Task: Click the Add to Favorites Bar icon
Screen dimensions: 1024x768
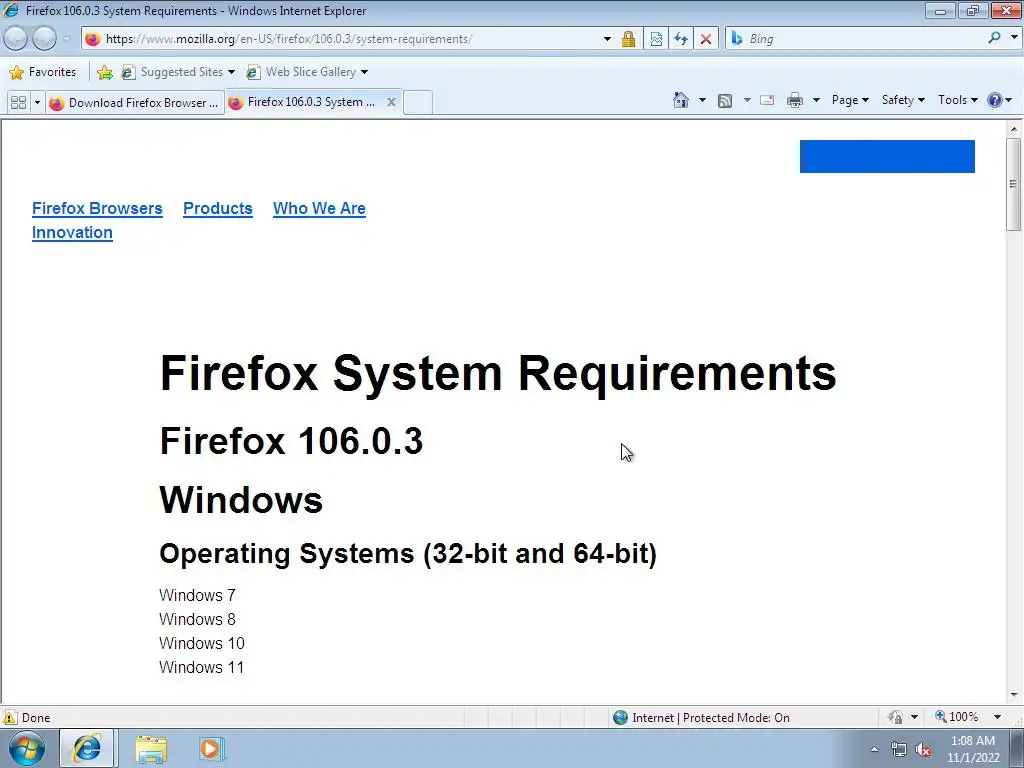Action: tap(104, 72)
